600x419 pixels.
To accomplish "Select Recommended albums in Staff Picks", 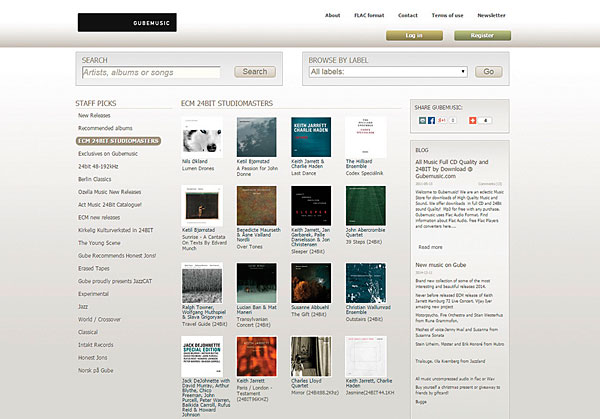I will coord(105,128).
